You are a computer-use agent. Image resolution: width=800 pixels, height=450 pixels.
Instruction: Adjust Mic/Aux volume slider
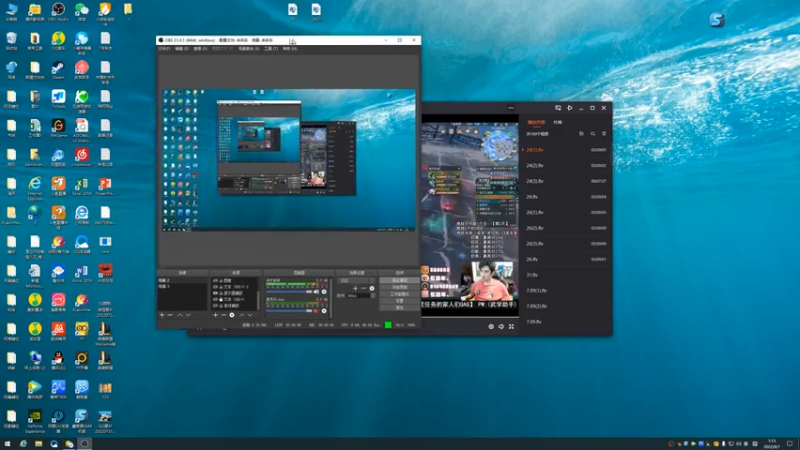pos(289,311)
